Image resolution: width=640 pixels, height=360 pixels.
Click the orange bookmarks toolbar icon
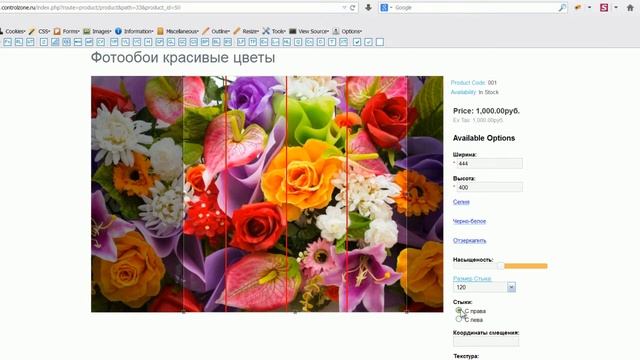578,7
